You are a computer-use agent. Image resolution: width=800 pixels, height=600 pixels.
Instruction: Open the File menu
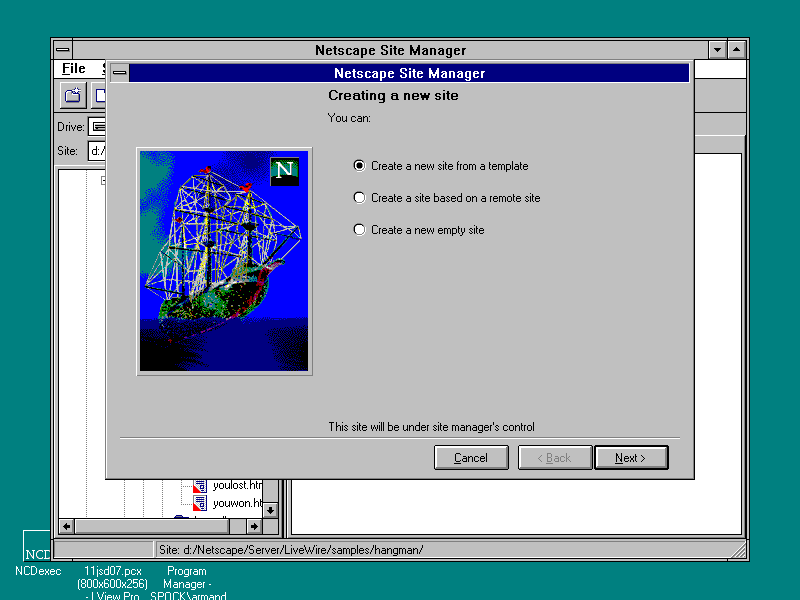(74, 69)
